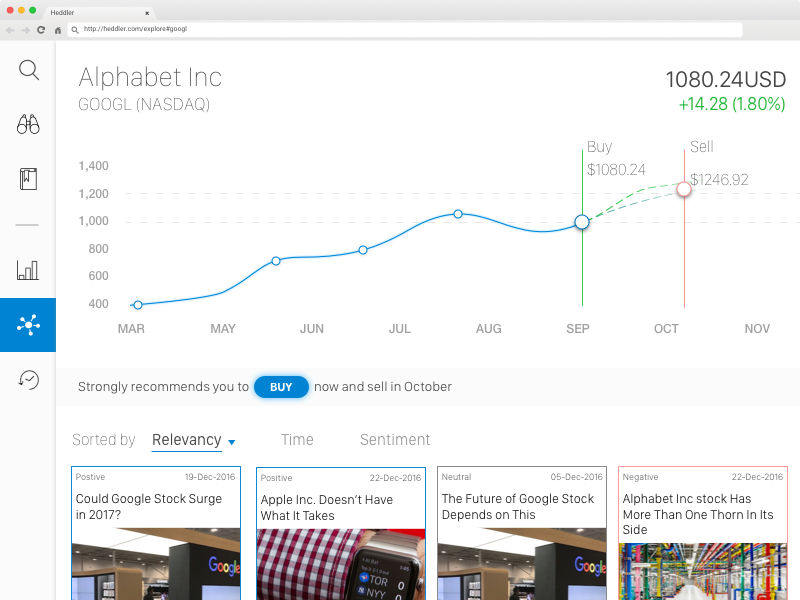Screen dimensions: 800x600
Task: Open article "Could Google Stock Surge in 2017?"
Action: coord(149,506)
